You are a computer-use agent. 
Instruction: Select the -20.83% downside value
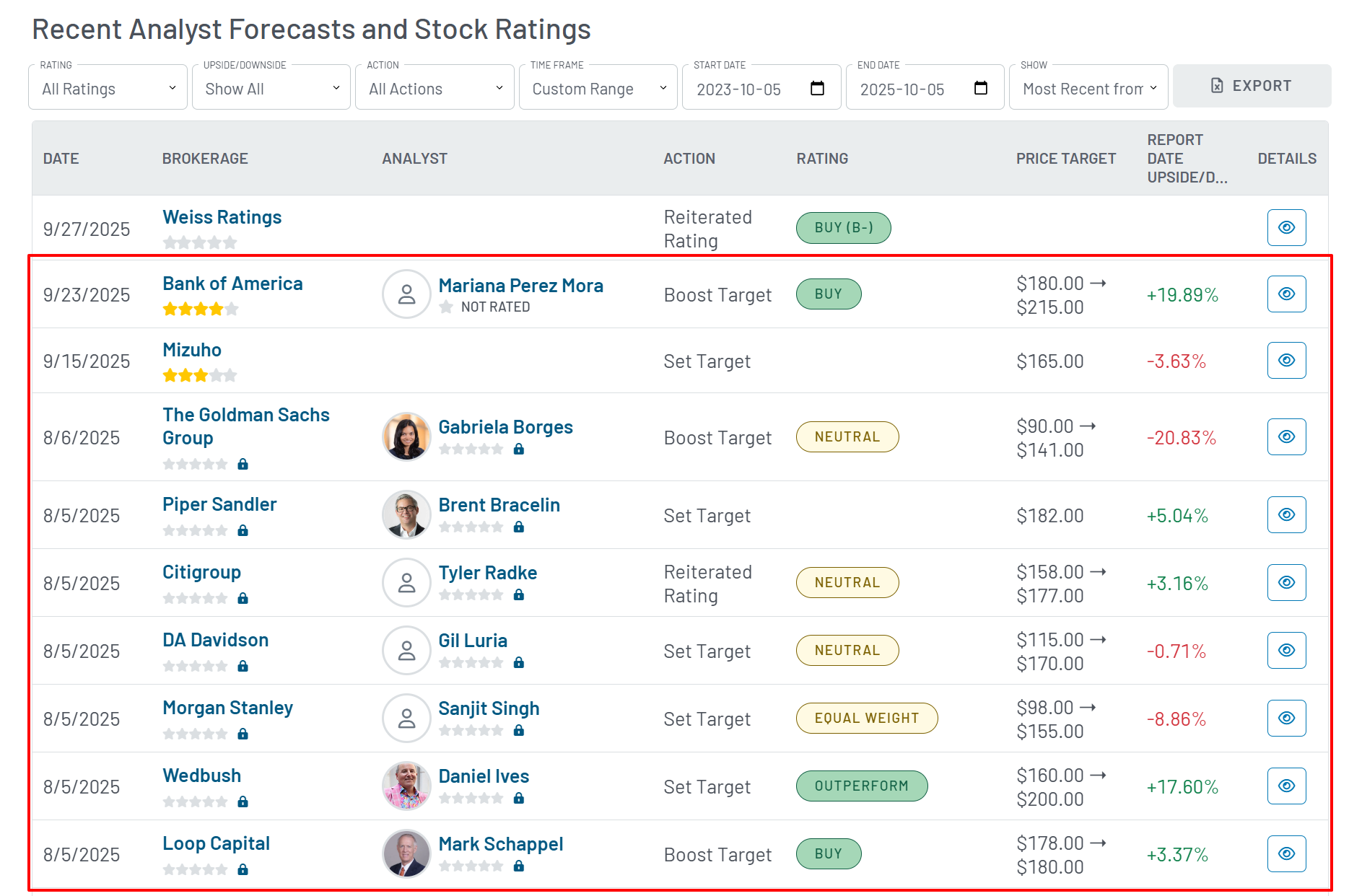[1182, 438]
